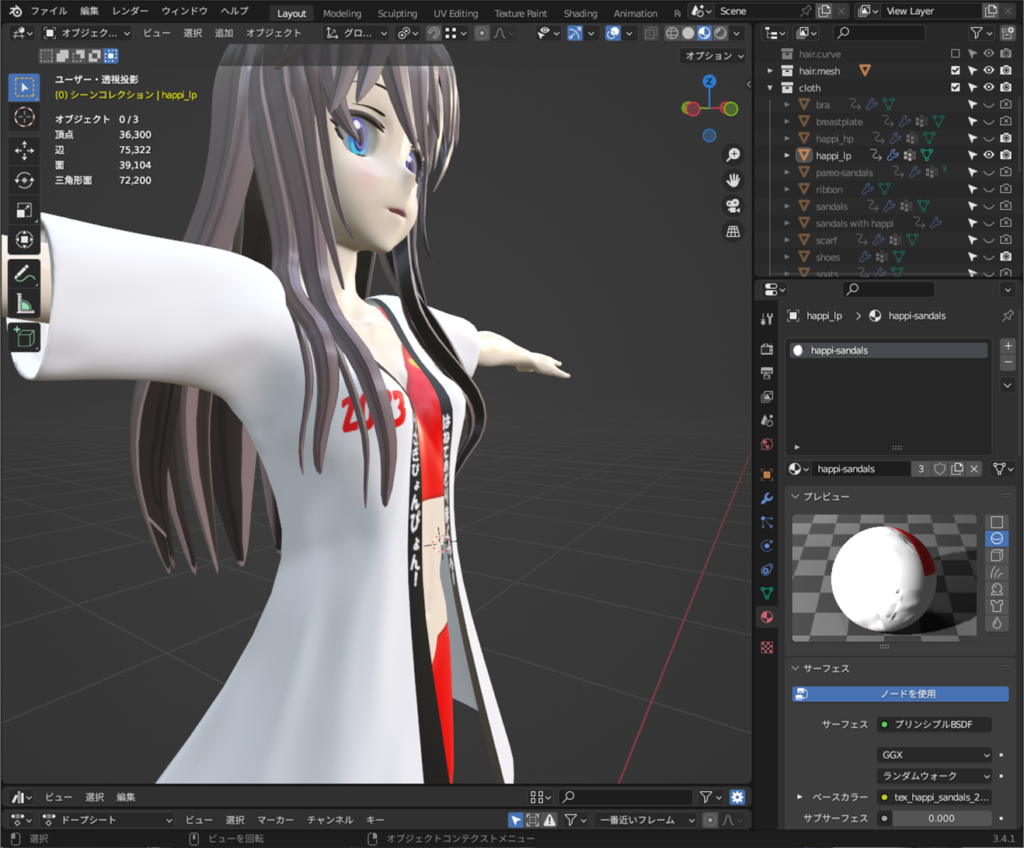Select the Annotate tool
1024x848 pixels.
click(24, 274)
